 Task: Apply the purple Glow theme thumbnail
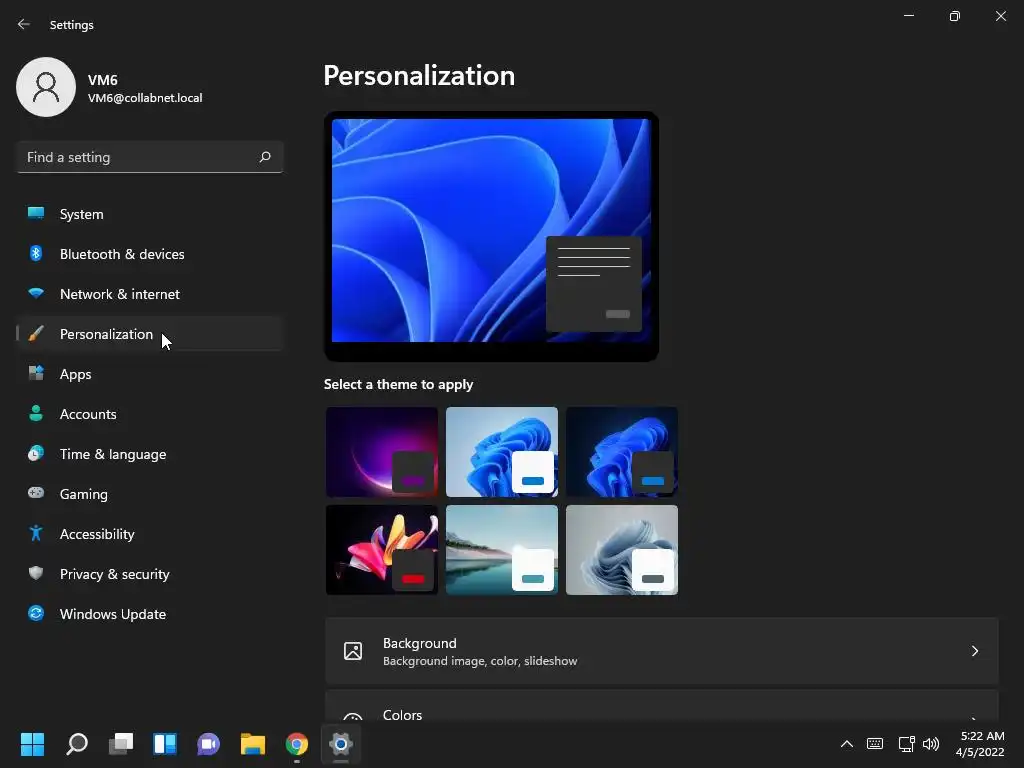click(381, 452)
